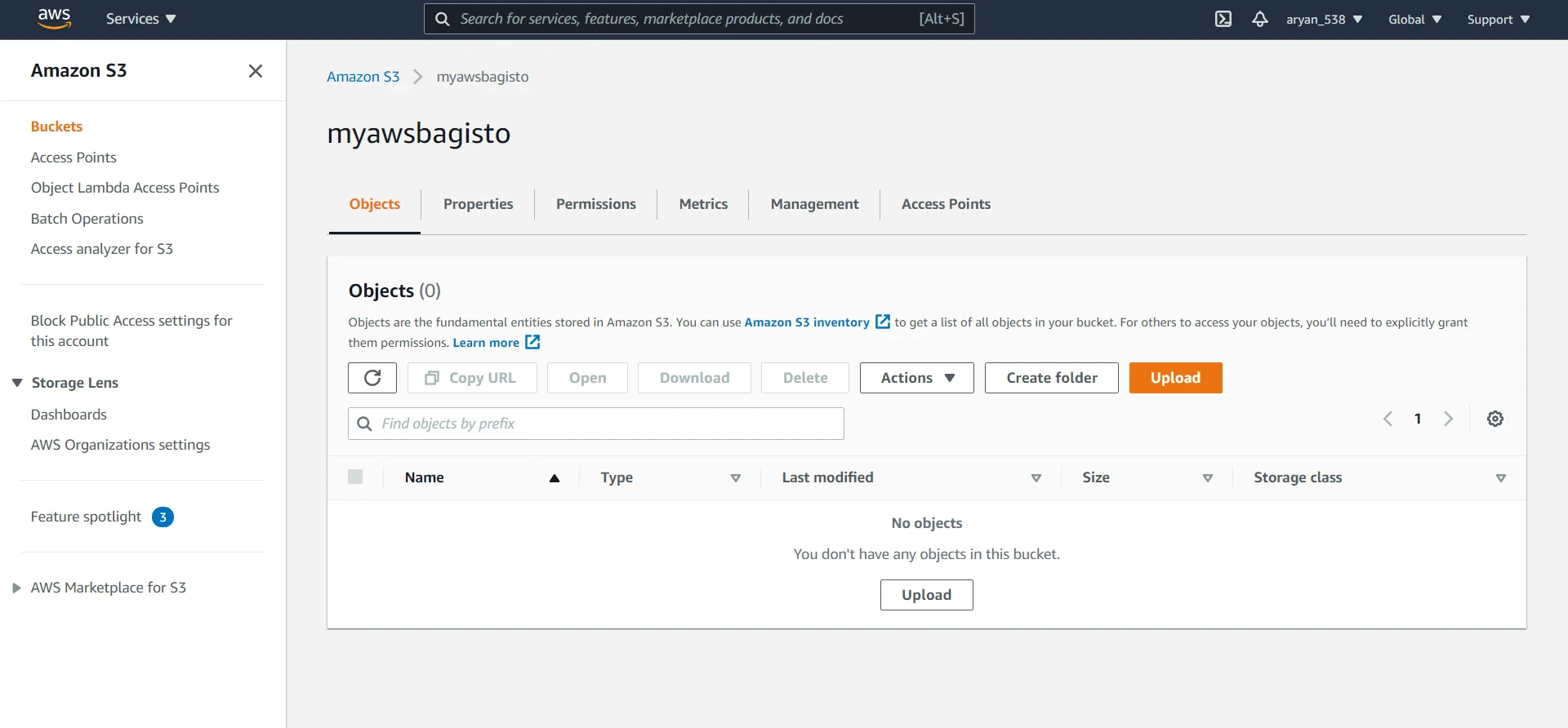The image size is (1568, 728).
Task: Click the Feature spotlight badge 3
Action: click(163, 517)
